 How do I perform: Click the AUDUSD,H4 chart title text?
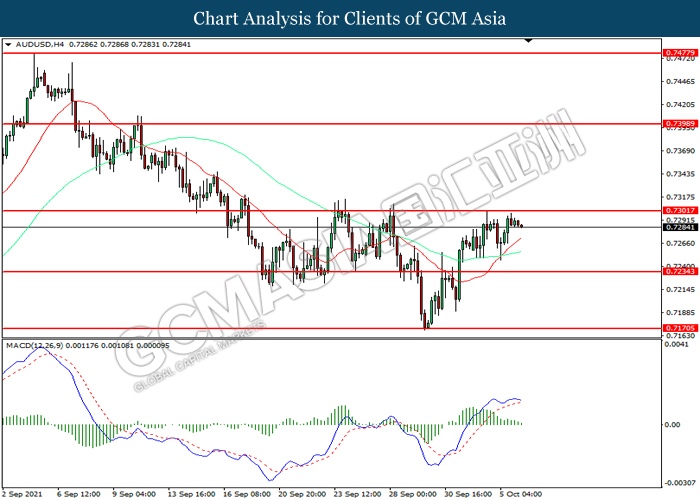40,45
